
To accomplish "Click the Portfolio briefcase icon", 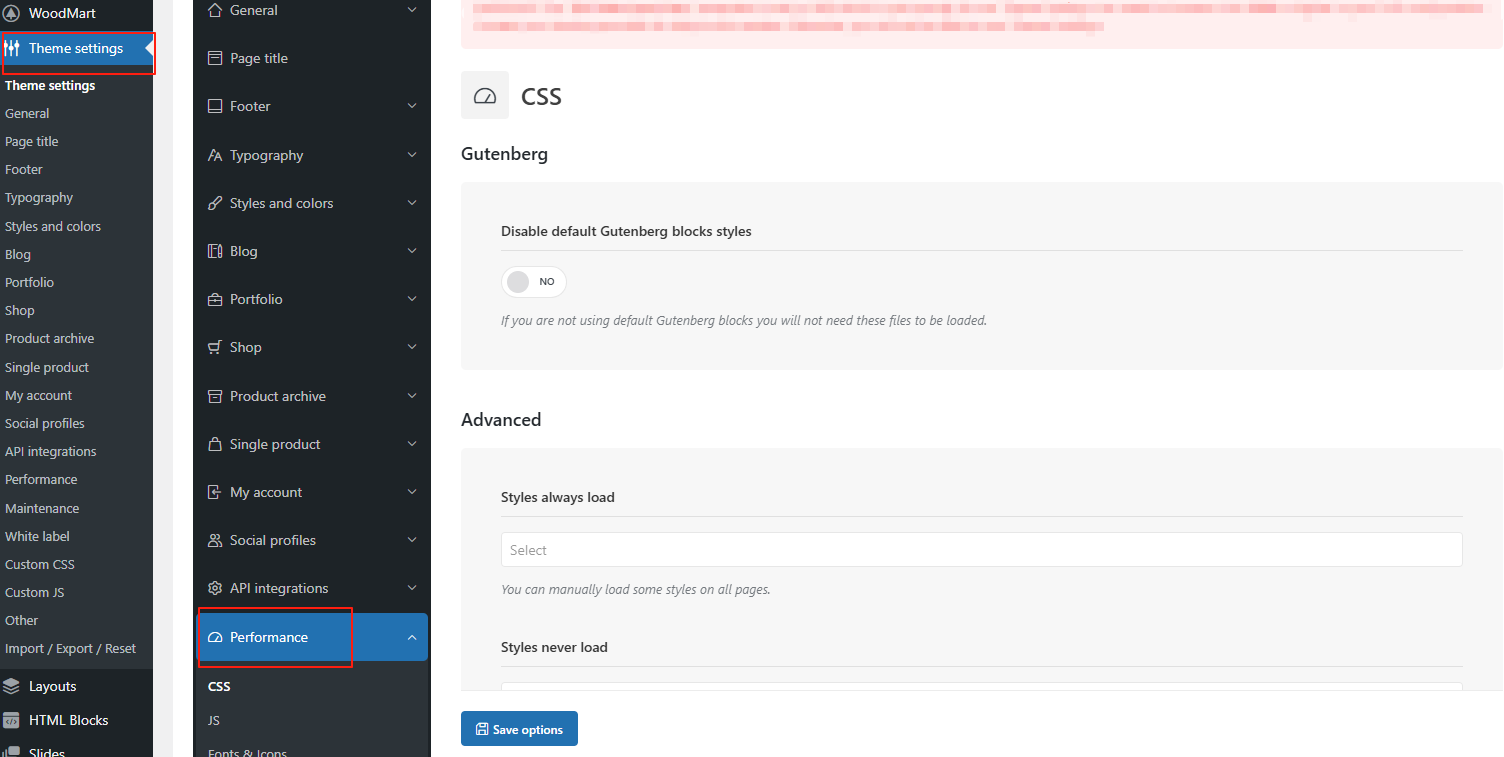I will 215,299.
